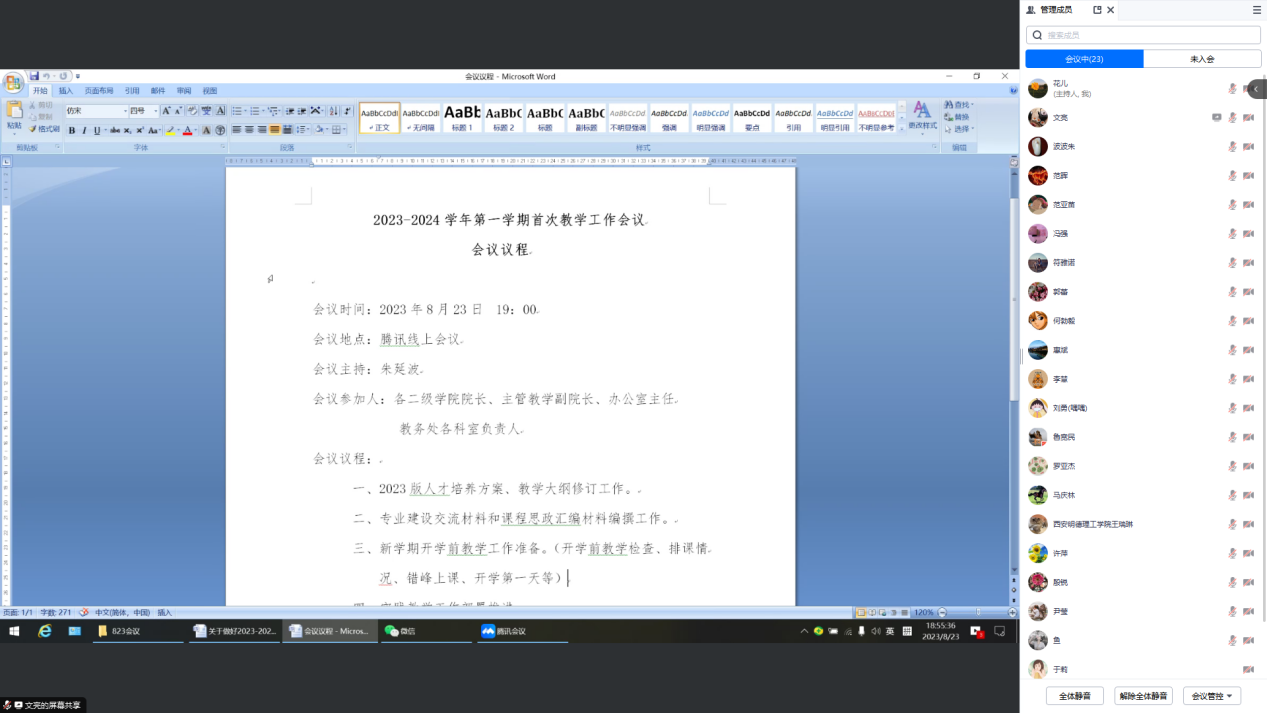The image size is (1267, 713).
Task: Switch to the 页面布局 ribbon tab
Action: pyautogui.click(x=98, y=91)
